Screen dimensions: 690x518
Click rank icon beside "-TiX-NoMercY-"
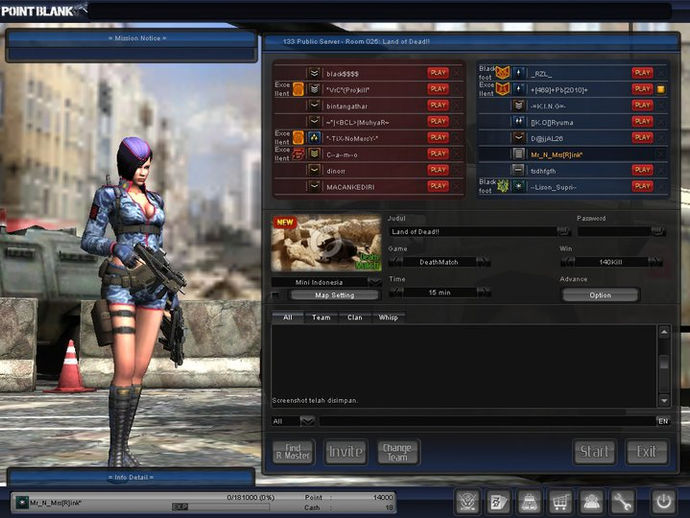314,138
